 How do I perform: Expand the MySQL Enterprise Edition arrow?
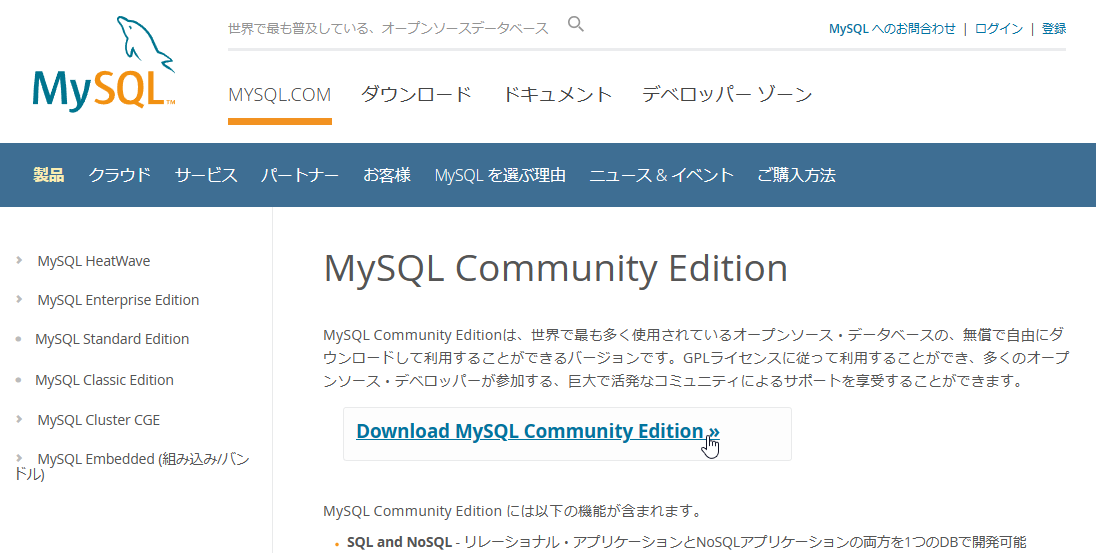(19, 299)
